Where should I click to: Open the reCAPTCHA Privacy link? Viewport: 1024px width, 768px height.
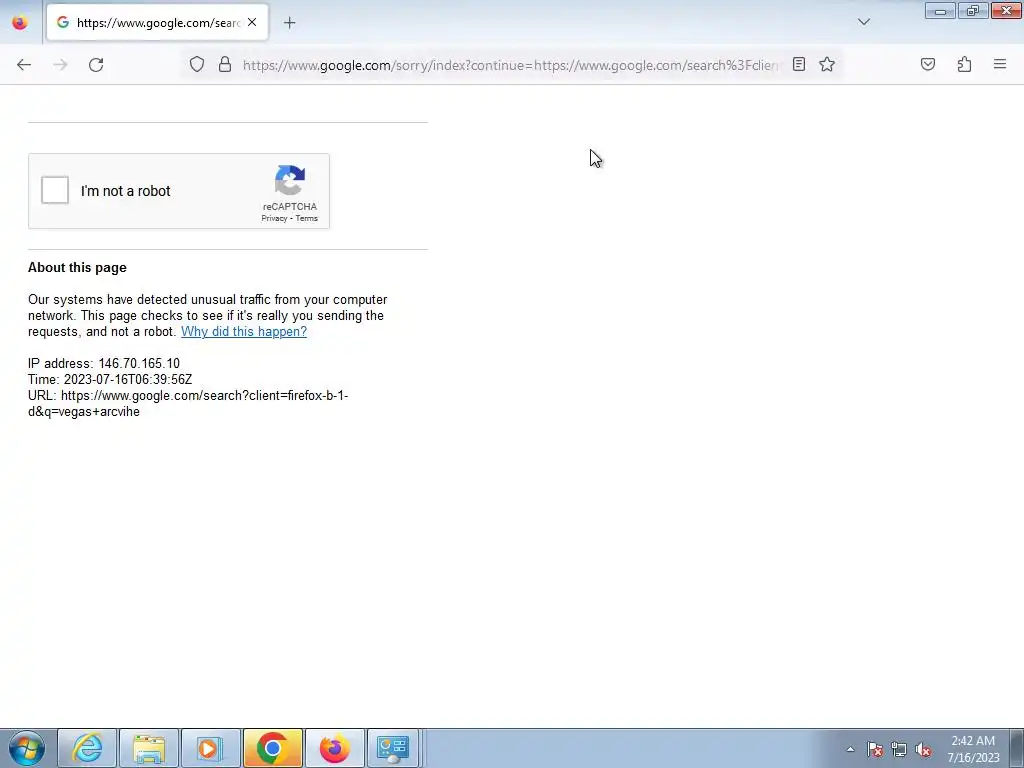point(274,218)
